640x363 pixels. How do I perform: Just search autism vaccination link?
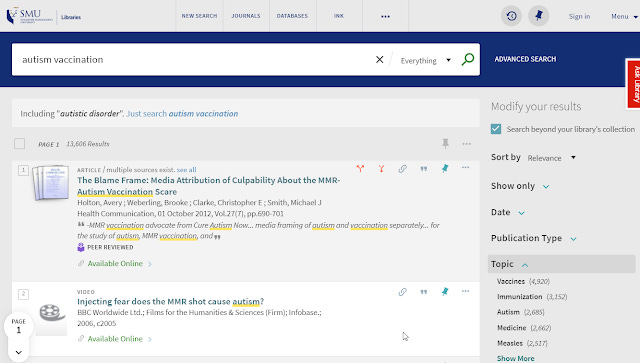tap(182, 114)
